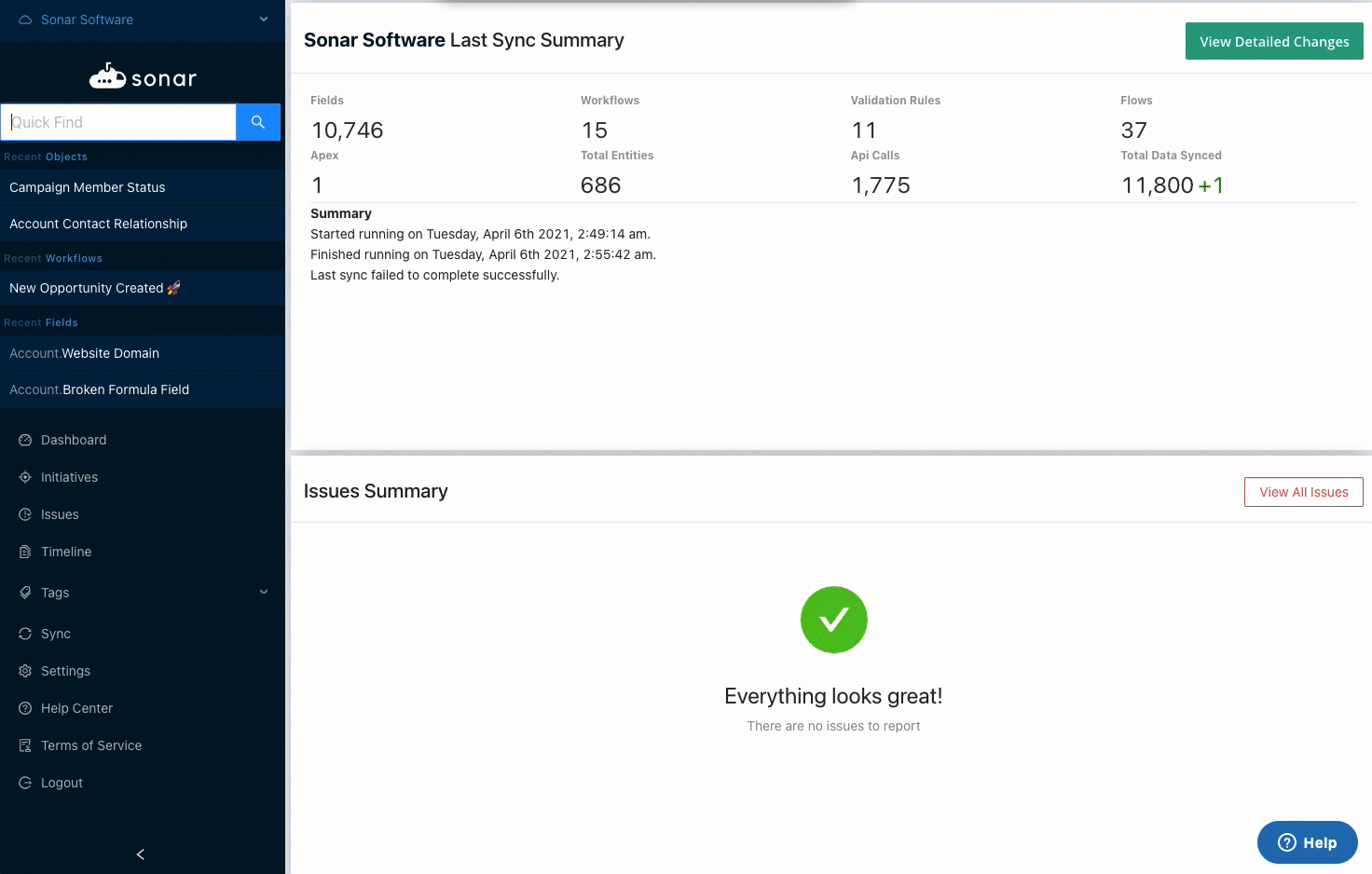Click the Api Calls value 1,775
This screenshot has width=1372, height=874.
(x=881, y=185)
